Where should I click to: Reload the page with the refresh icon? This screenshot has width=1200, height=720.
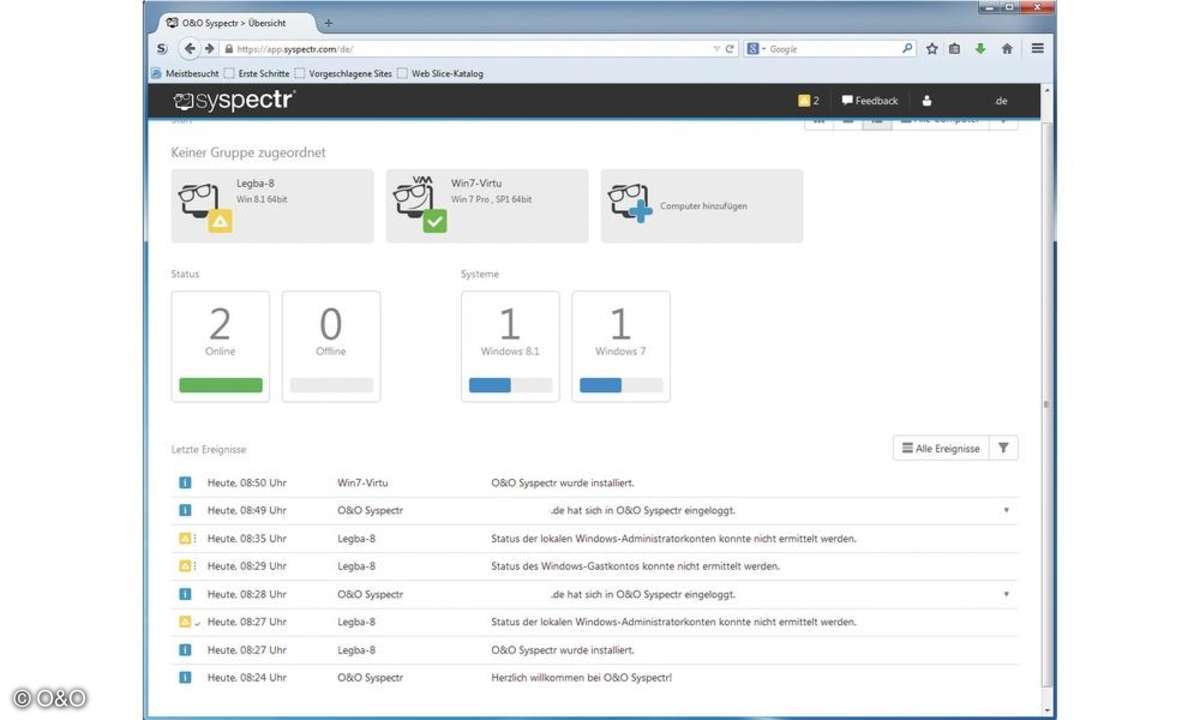click(x=731, y=48)
